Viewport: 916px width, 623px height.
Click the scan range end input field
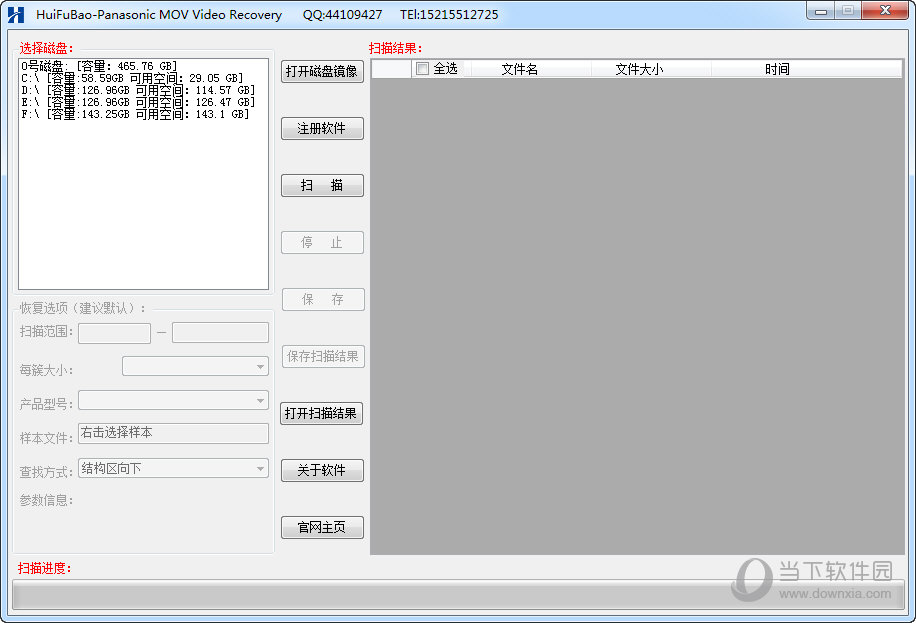[220, 333]
